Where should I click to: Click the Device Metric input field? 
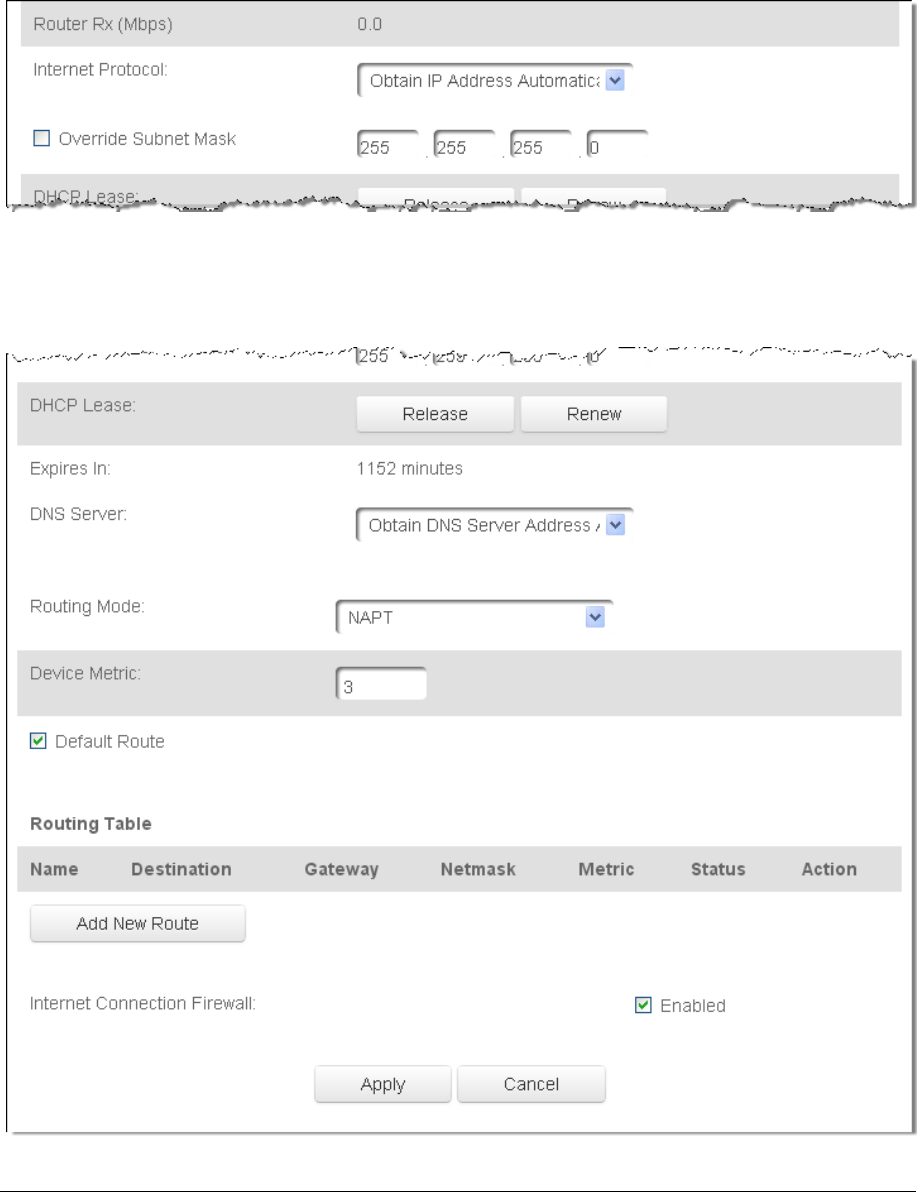pos(381,683)
